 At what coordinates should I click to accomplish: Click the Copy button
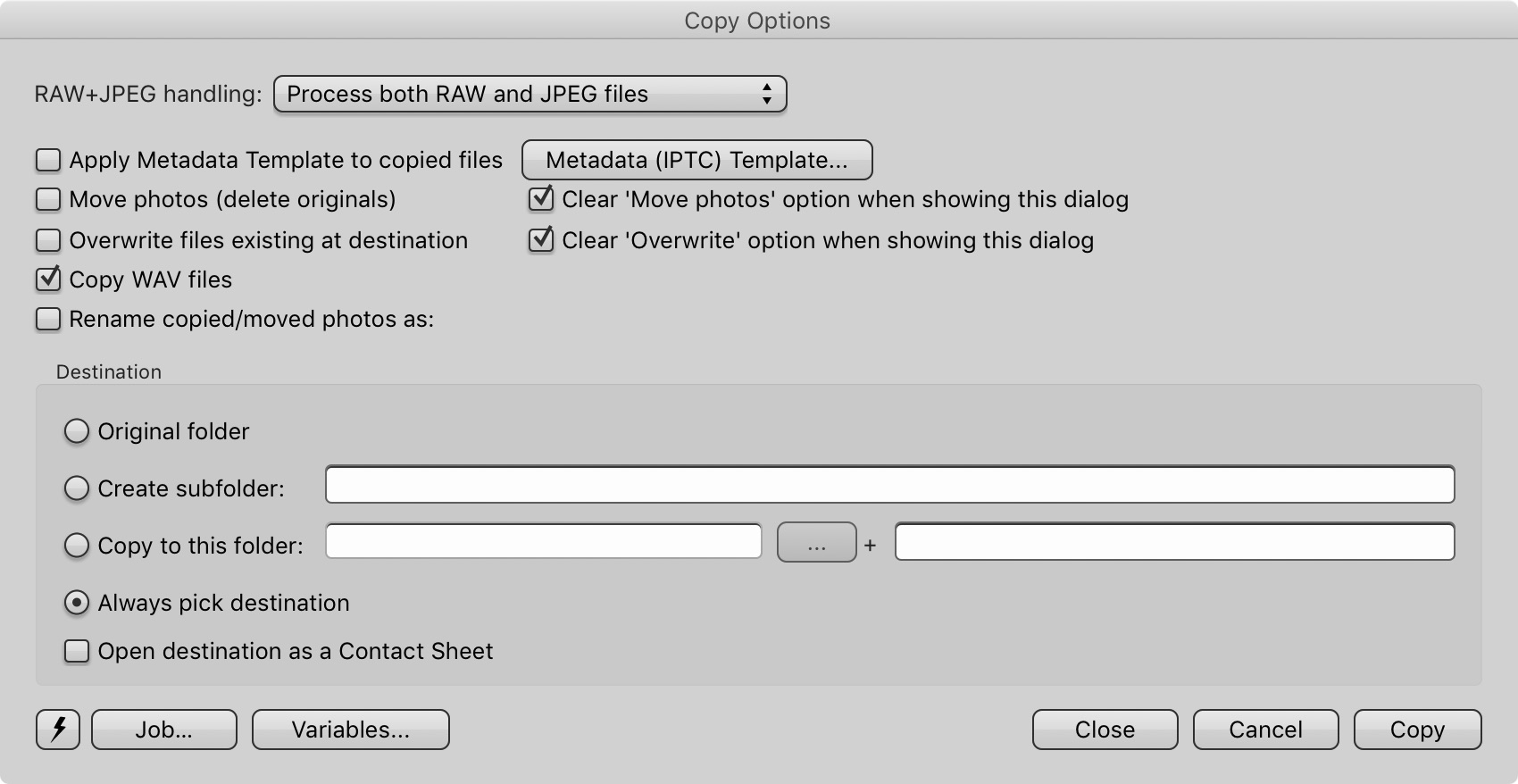coord(1418,730)
